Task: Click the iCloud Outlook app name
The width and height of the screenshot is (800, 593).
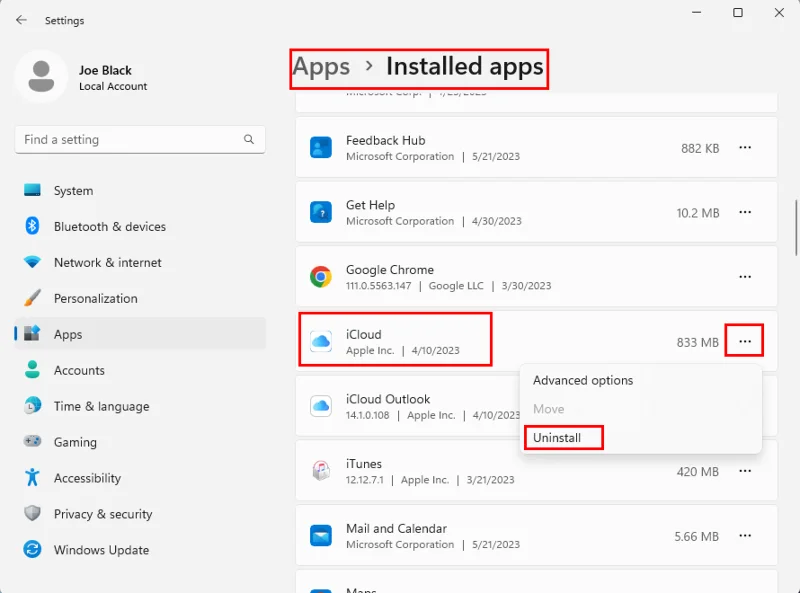Action: (388, 399)
